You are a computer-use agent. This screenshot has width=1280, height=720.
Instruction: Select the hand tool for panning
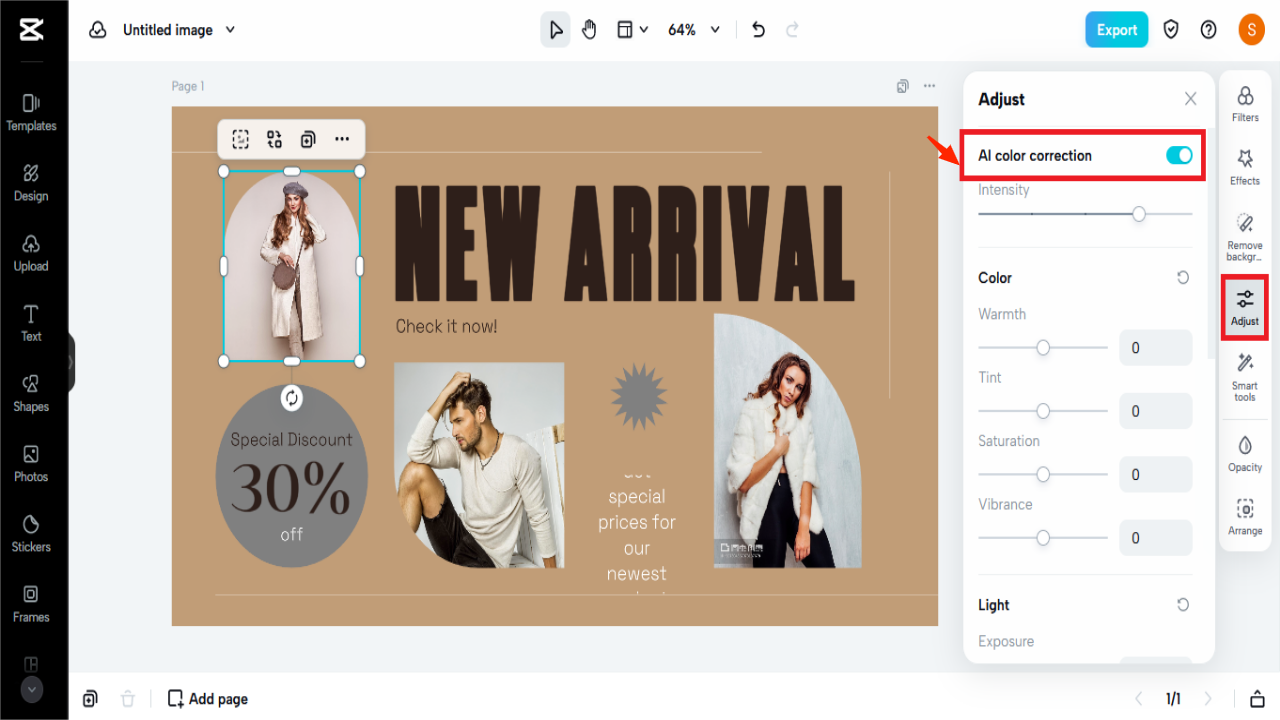589,29
